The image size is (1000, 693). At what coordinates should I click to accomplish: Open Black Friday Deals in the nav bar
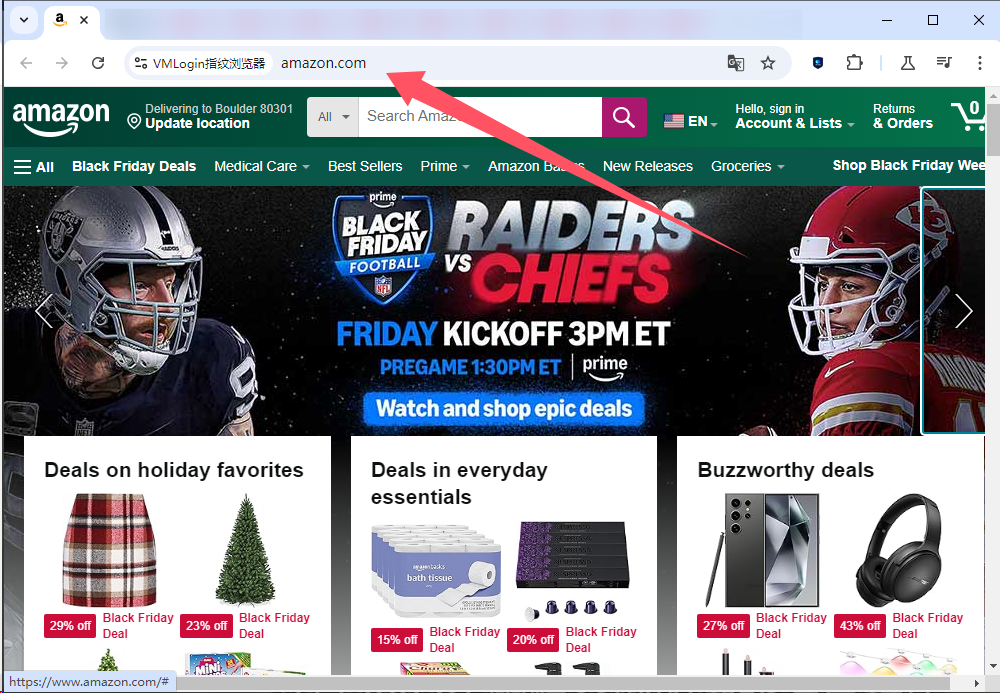(134, 166)
